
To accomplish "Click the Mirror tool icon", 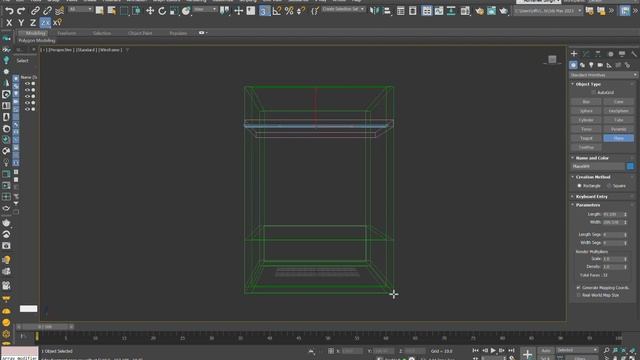I will coord(374,11).
